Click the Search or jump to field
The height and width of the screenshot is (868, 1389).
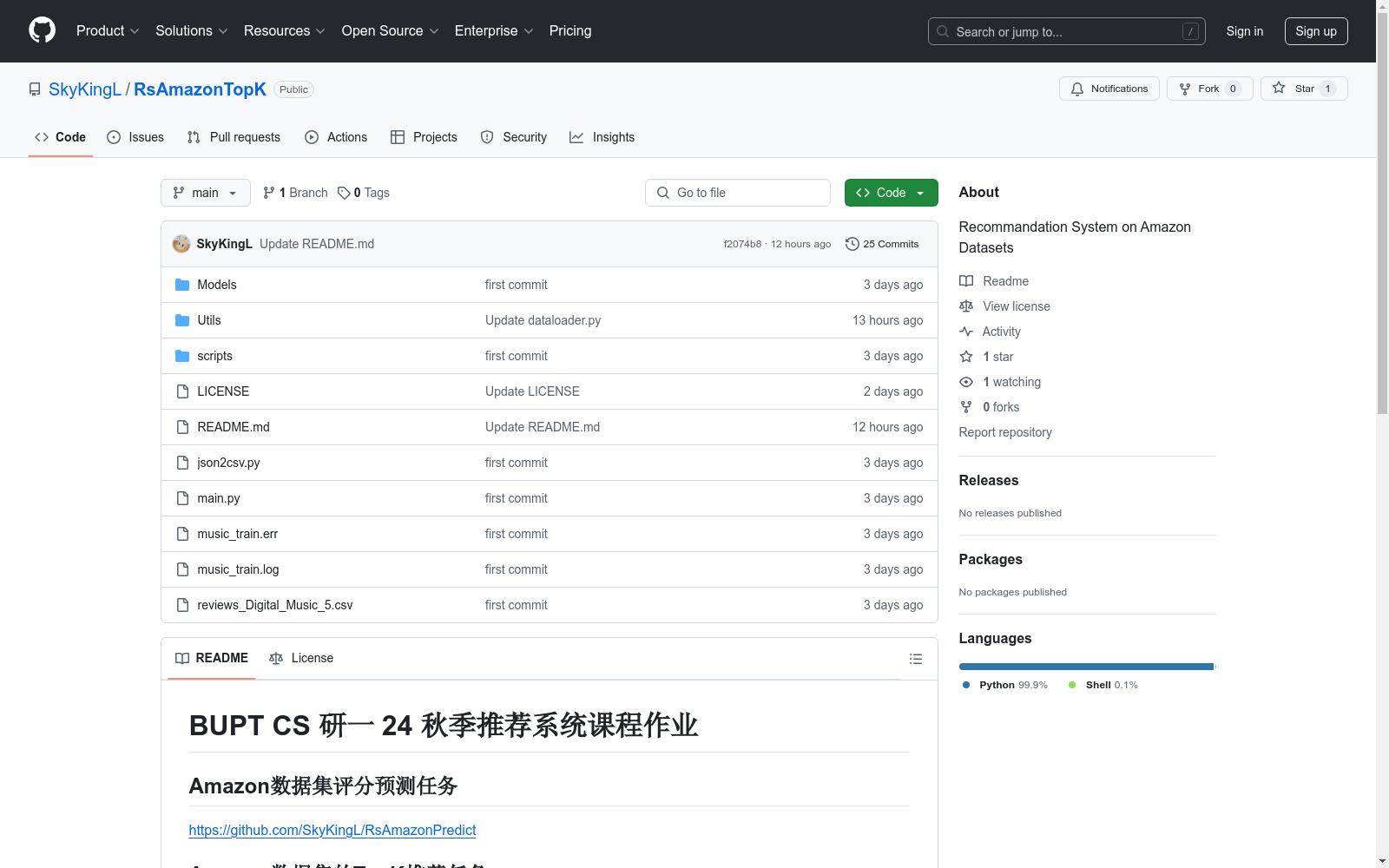click(x=1067, y=31)
